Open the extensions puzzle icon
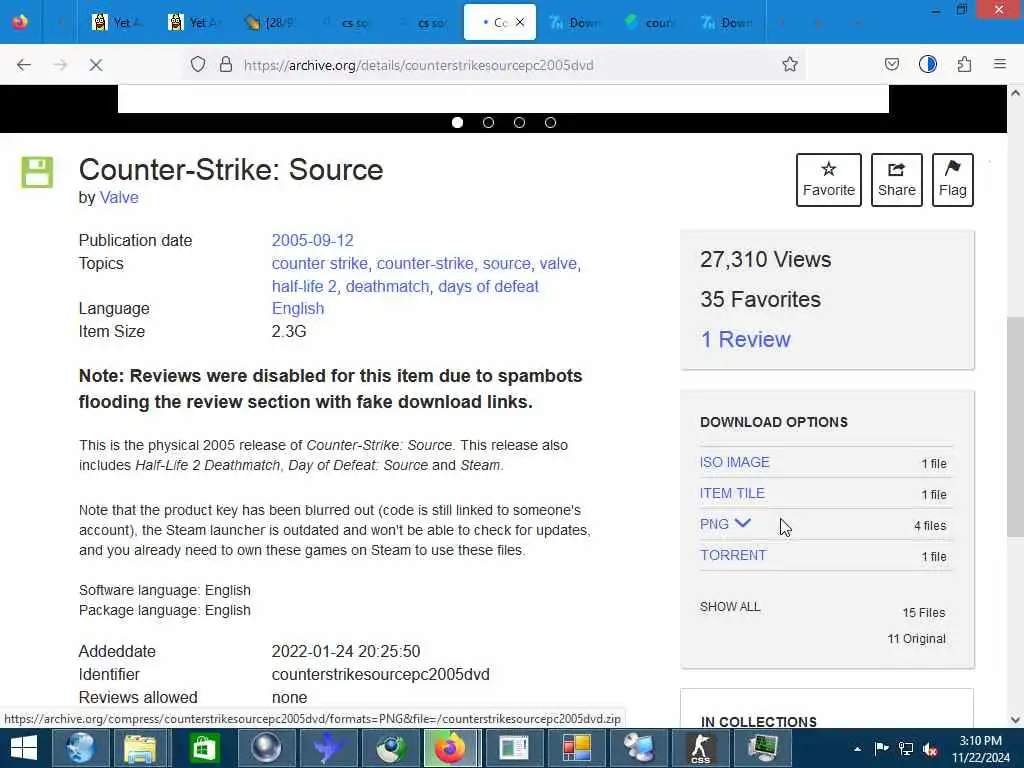This screenshot has height=768, width=1024. coord(965,64)
